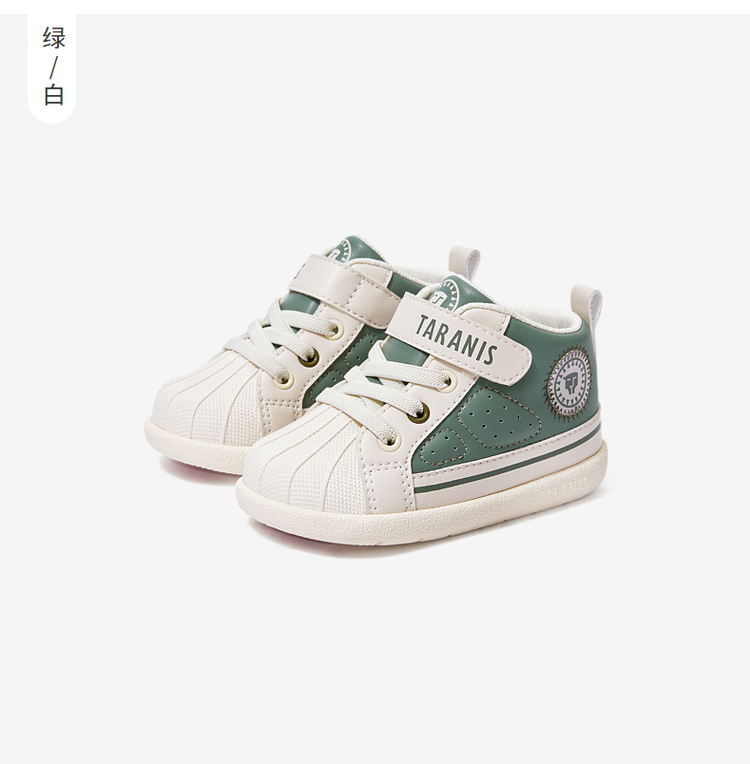Select the 绿 character in the label
This screenshot has height=764, width=750.
pyautogui.click(x=54, y=38)
